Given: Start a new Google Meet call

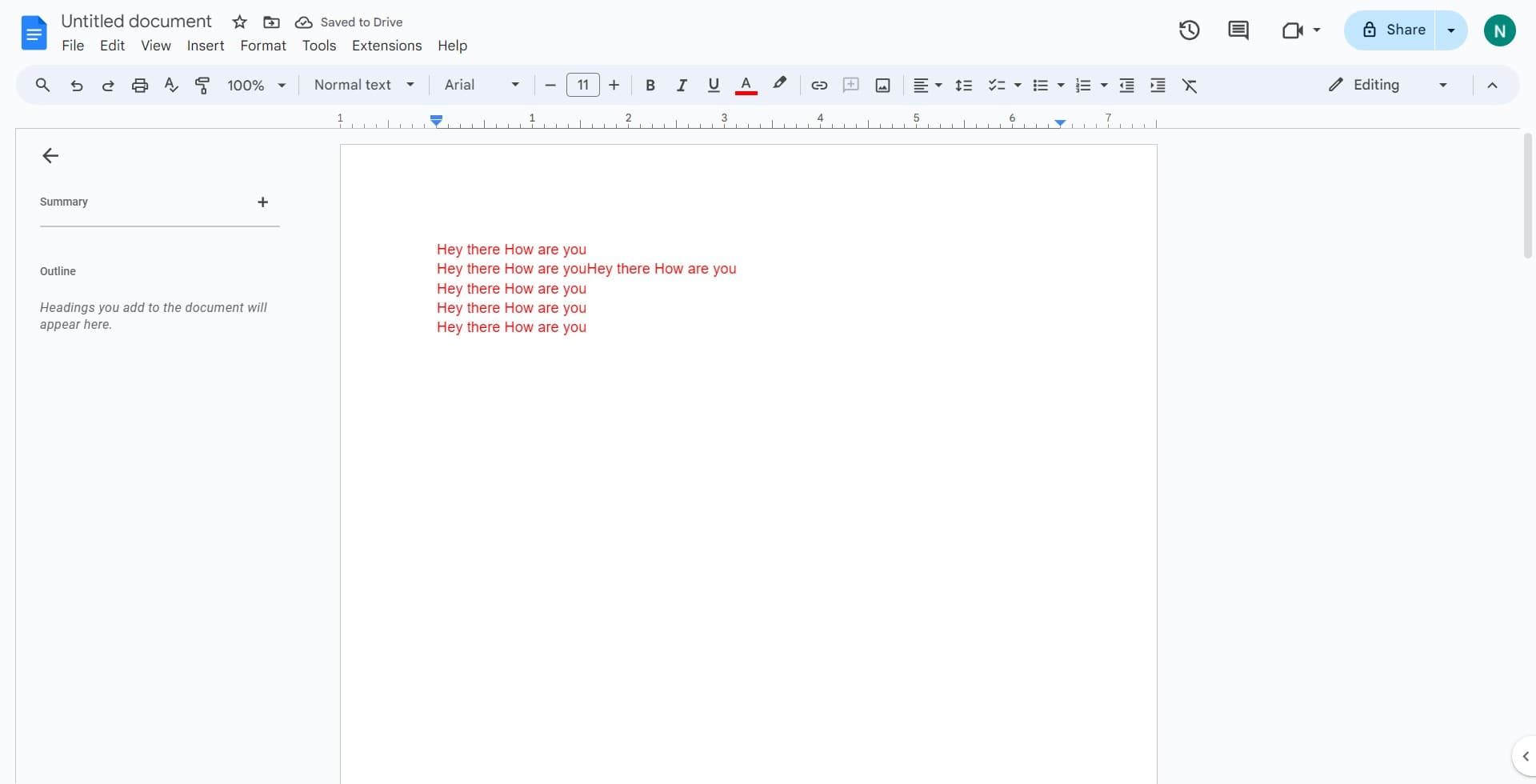Looking at the screenshot, I should (x=1293, y=30).
